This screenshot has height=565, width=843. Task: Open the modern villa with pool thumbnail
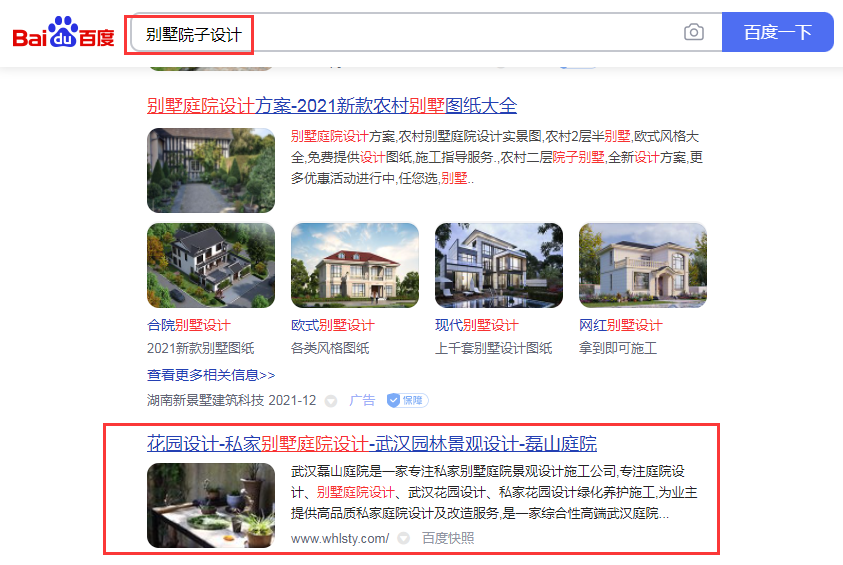pyautogui.click(x=499, y=266)
